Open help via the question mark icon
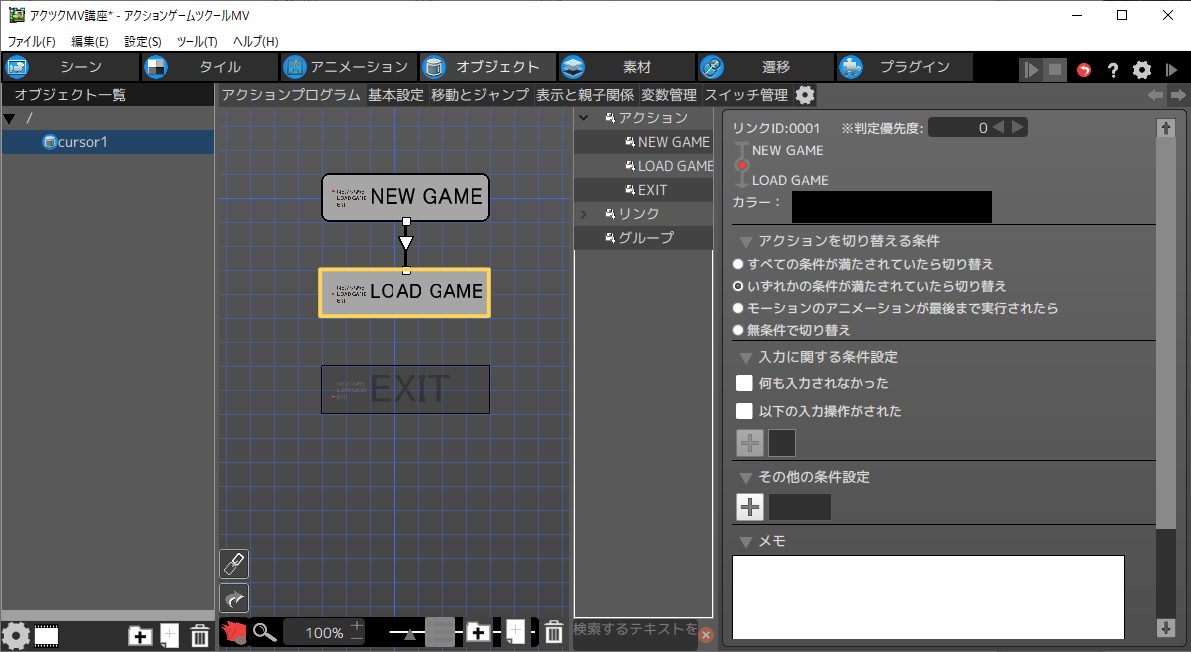 pos(1113,70)
